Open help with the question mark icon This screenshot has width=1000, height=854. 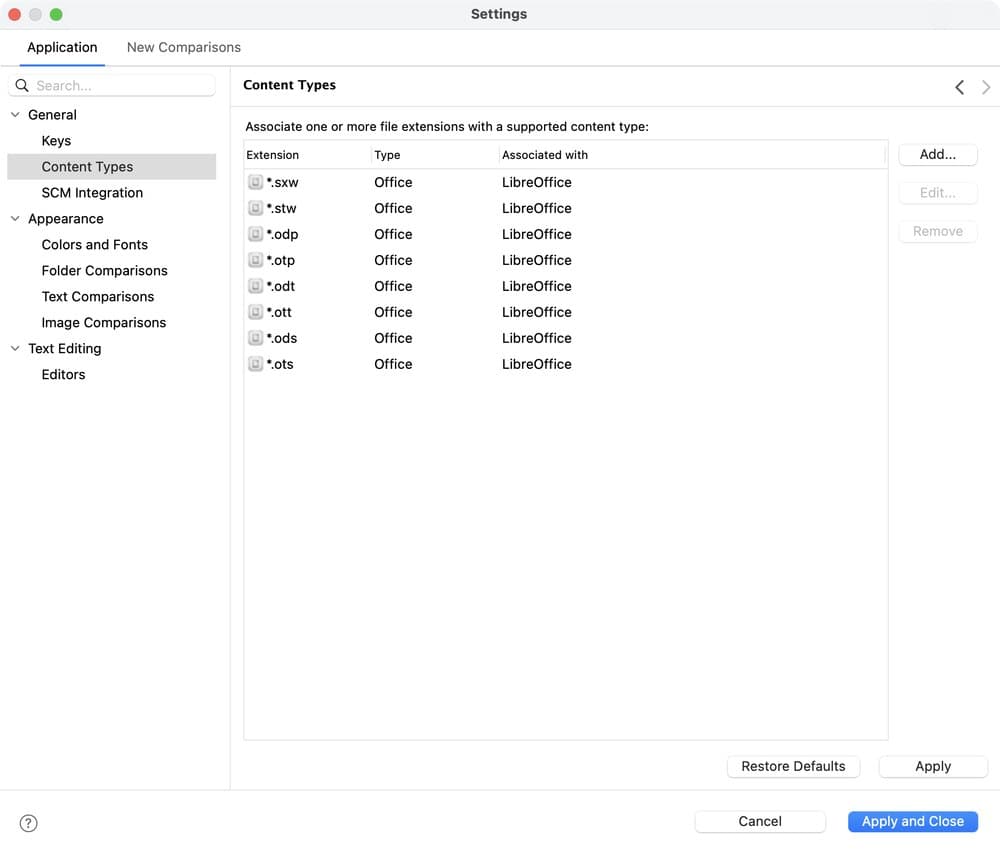point(29,823)
